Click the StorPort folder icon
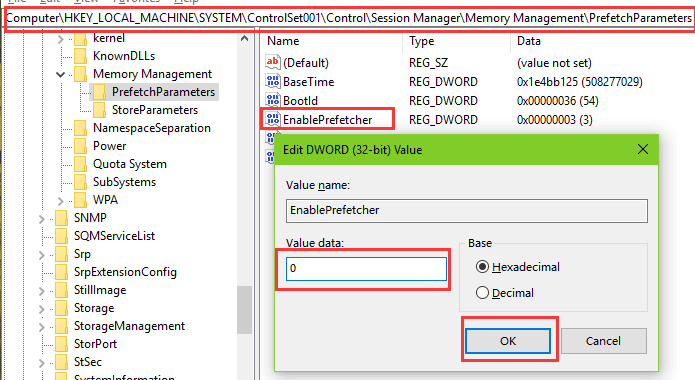695x380 pixels. 62,344
